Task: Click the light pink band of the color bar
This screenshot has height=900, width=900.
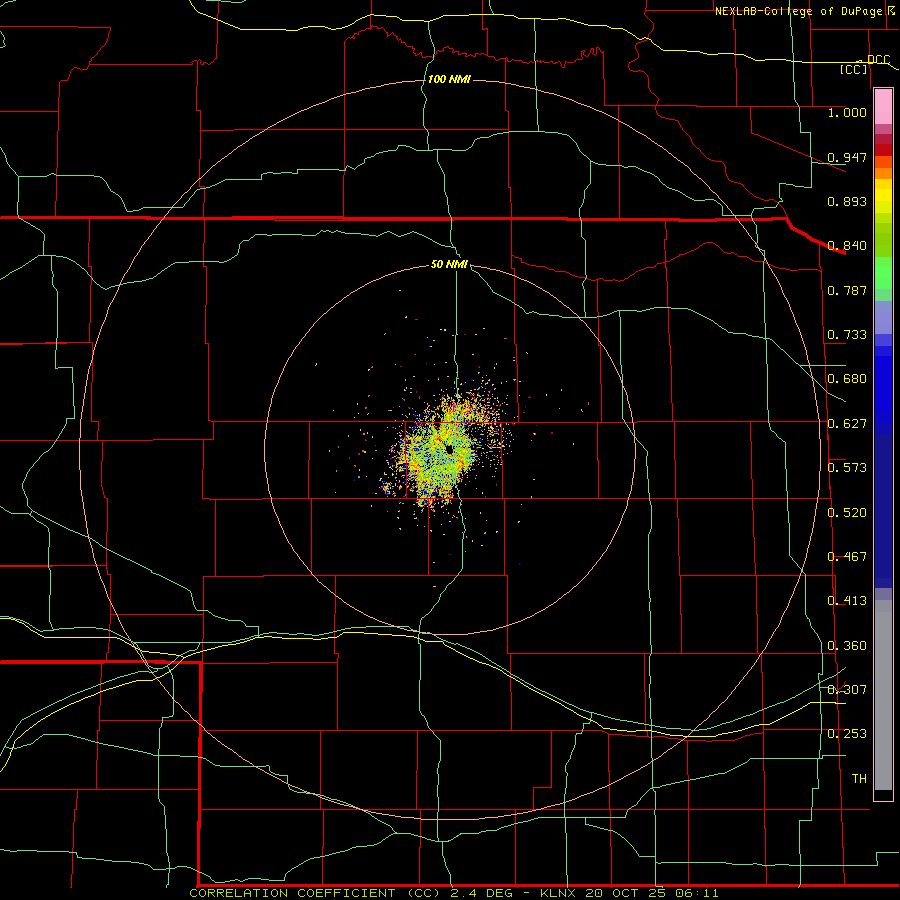Action: [883, 107]
